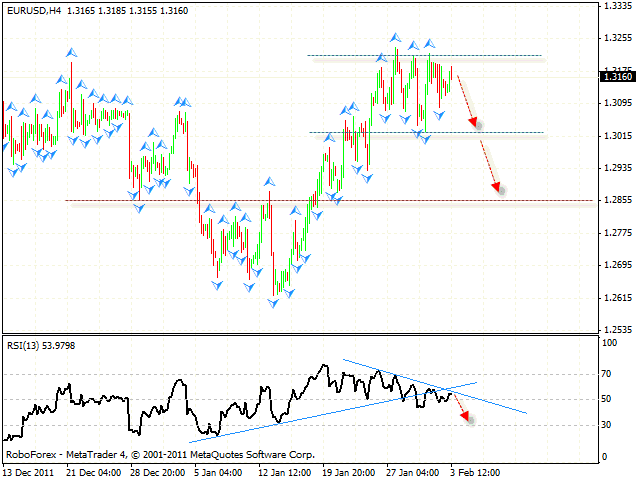The height and width of the screenshot is (480, 636).
Task: Select the rising blue RSI trendline
Action: (300, 416)
